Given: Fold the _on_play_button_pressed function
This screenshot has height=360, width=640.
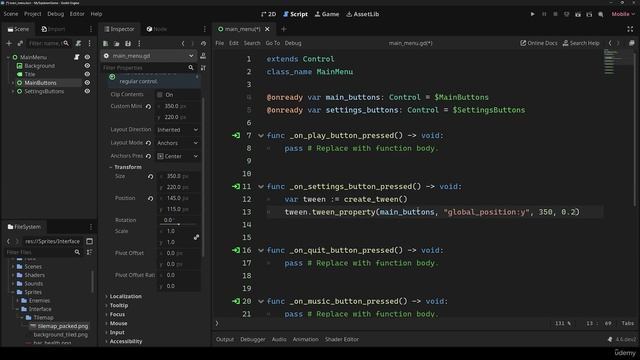Looking at the screenshot, I should (261, 136).
